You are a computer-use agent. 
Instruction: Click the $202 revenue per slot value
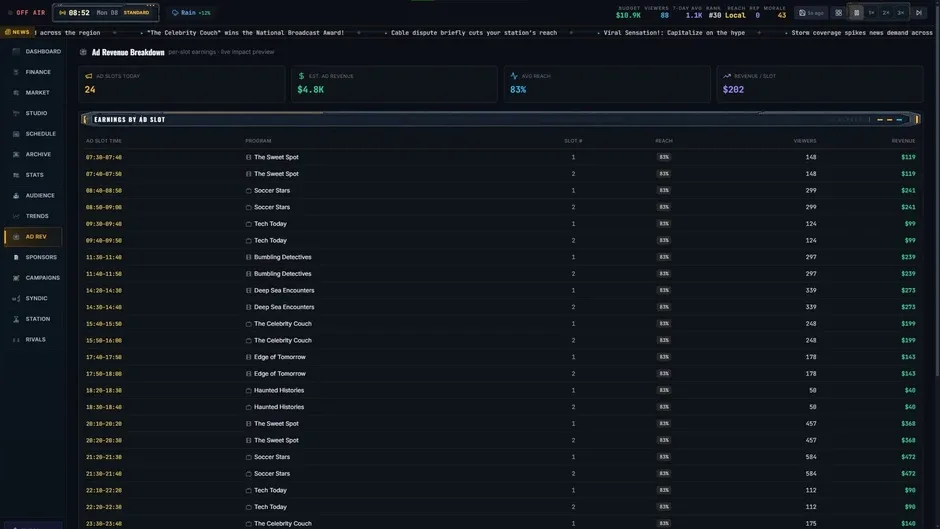733,89
